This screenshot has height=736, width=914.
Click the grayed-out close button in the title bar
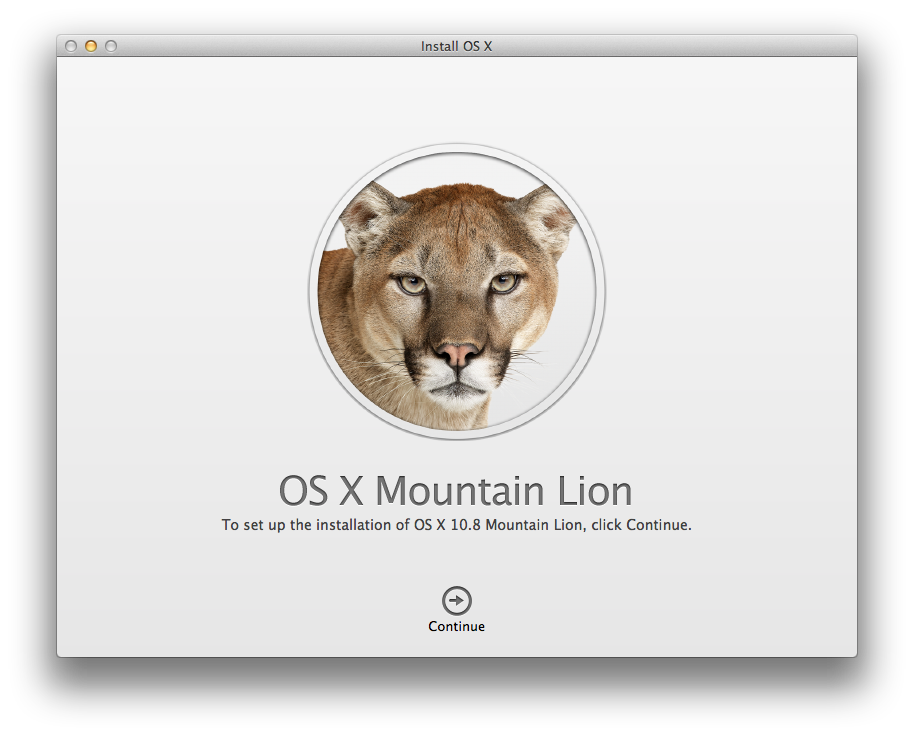(x=71, y=46)
